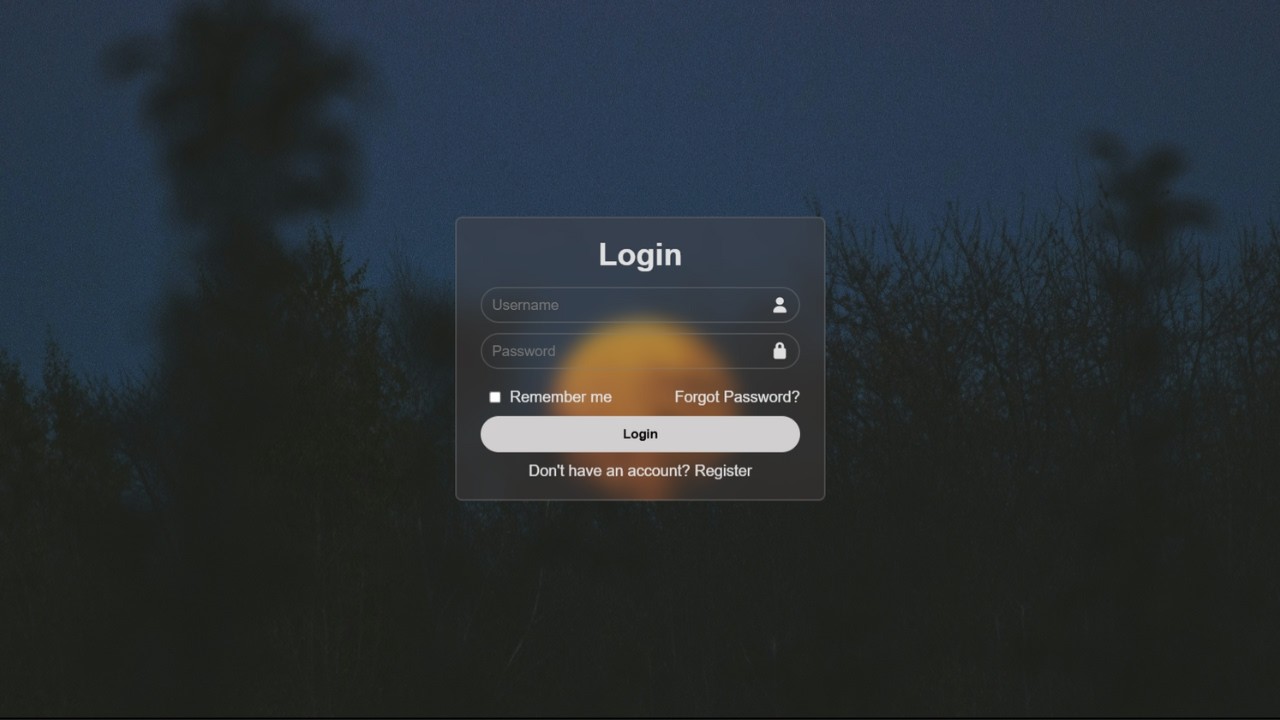Follow the Register link
Screen dimensions: 1280x720
click(x=723, y=471)
